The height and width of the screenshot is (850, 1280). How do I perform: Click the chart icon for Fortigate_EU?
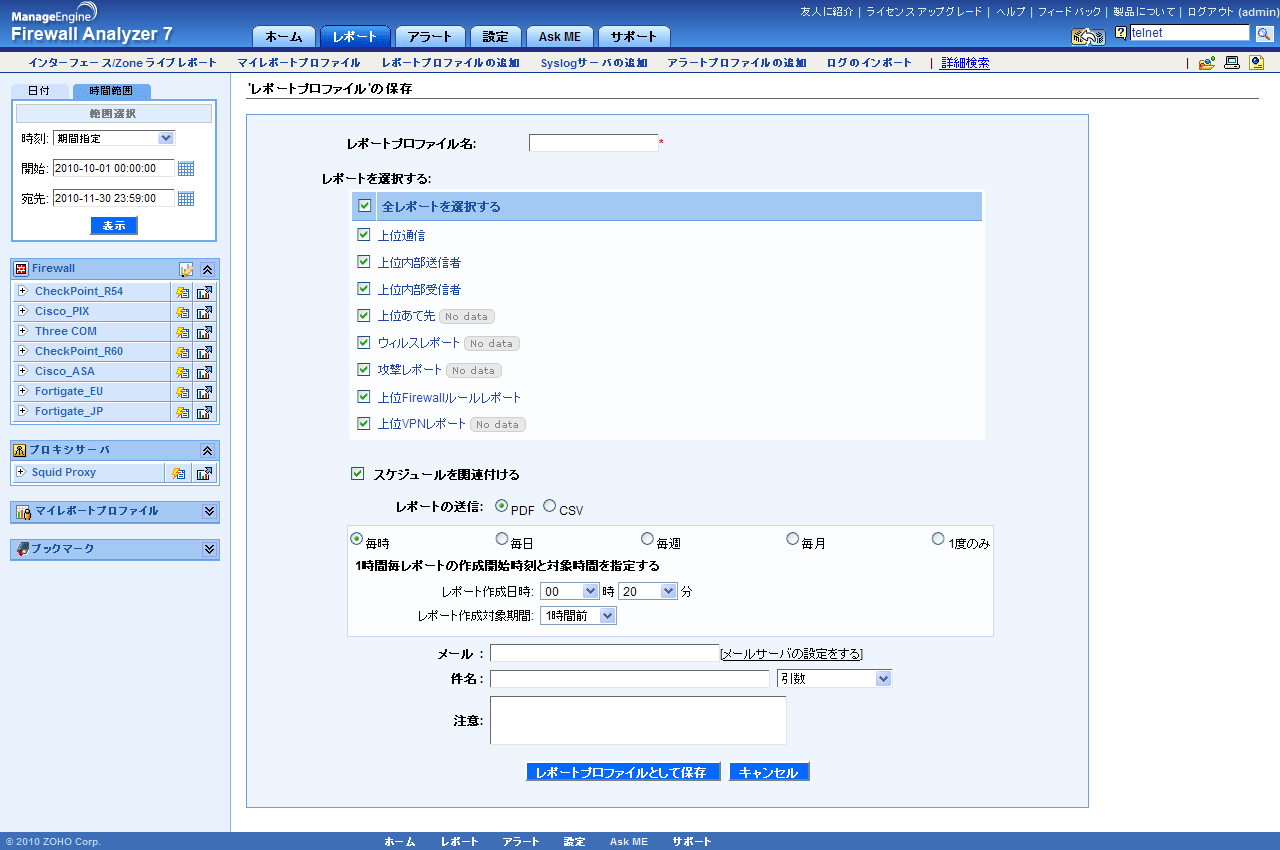[x=205, y=393]
